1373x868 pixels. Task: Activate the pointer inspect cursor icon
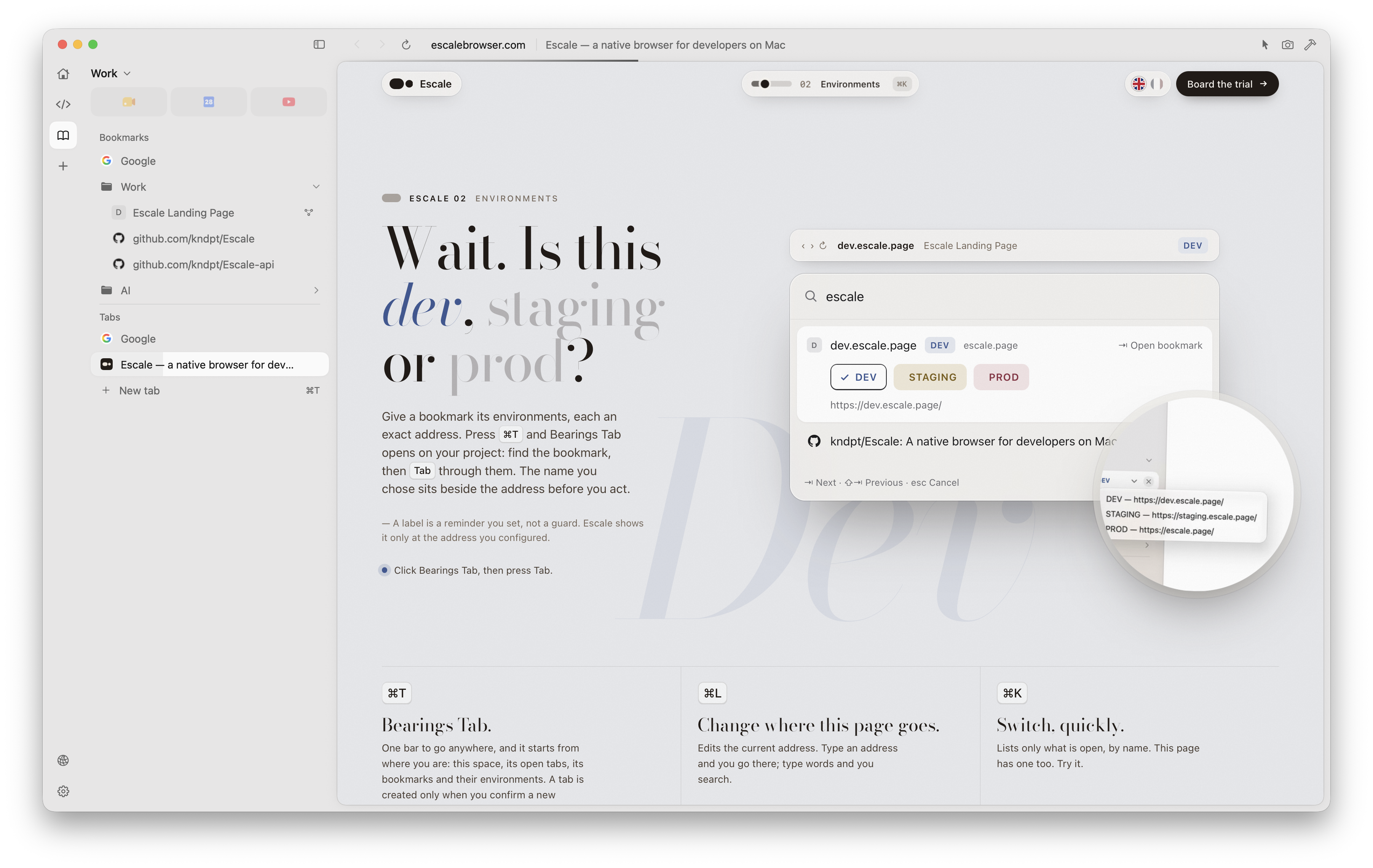1264,45
